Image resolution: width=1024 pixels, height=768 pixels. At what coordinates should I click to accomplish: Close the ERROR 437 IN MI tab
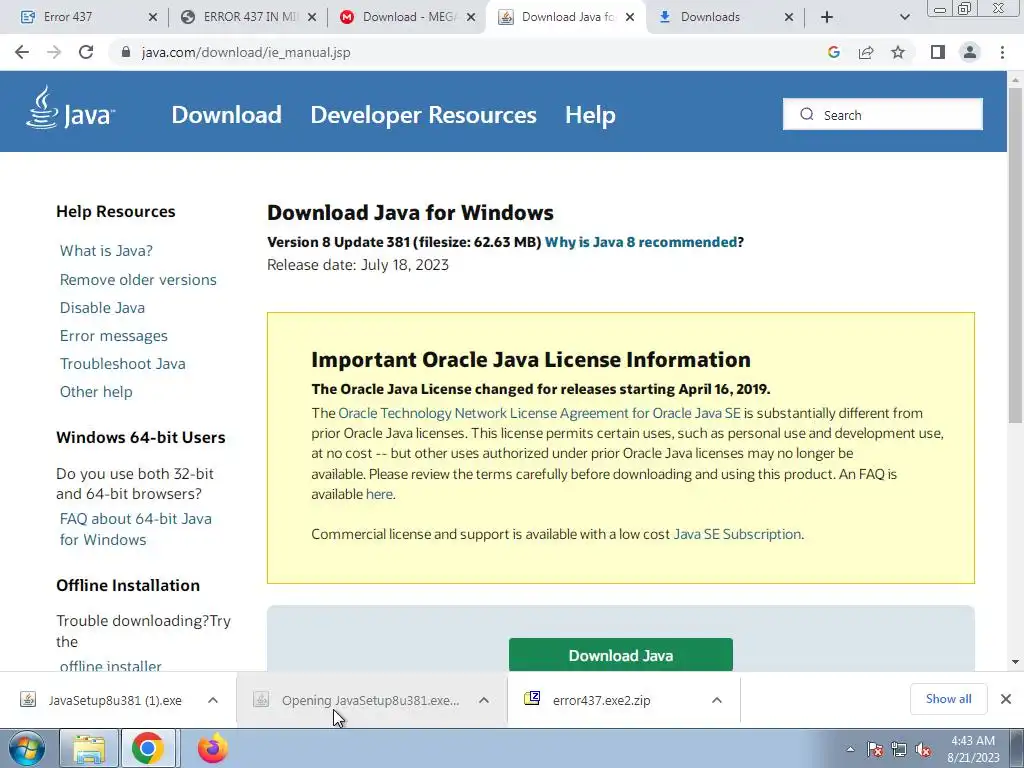click(312, 17)
